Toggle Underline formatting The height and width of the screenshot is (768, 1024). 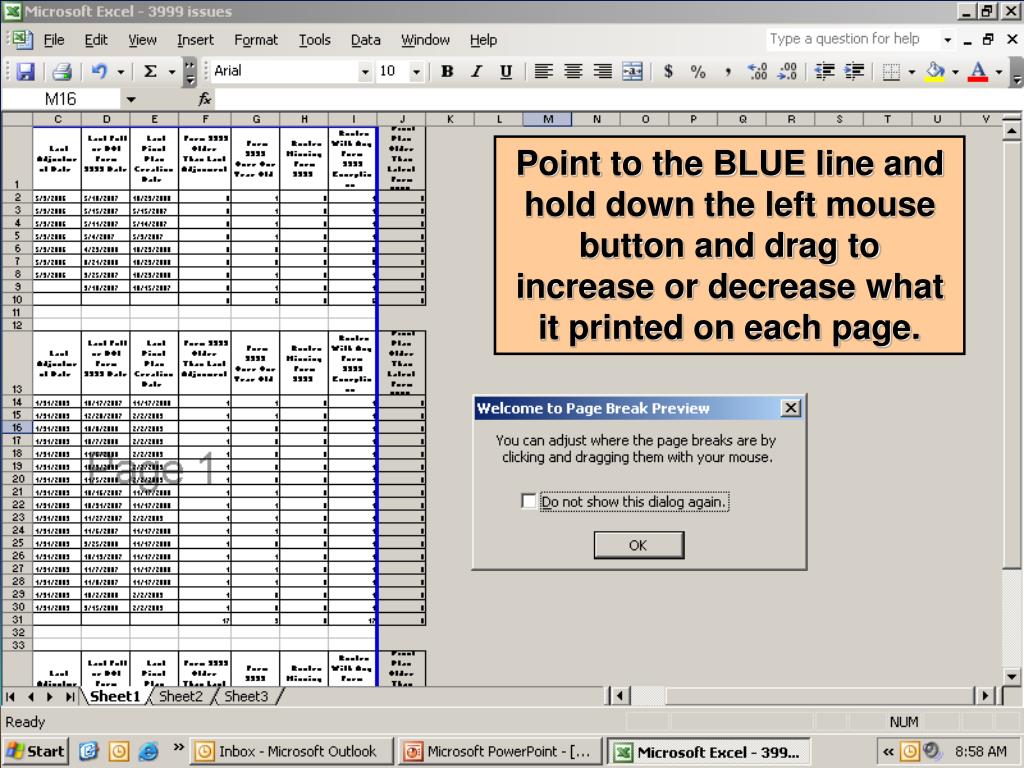click(x=505, y=71)
